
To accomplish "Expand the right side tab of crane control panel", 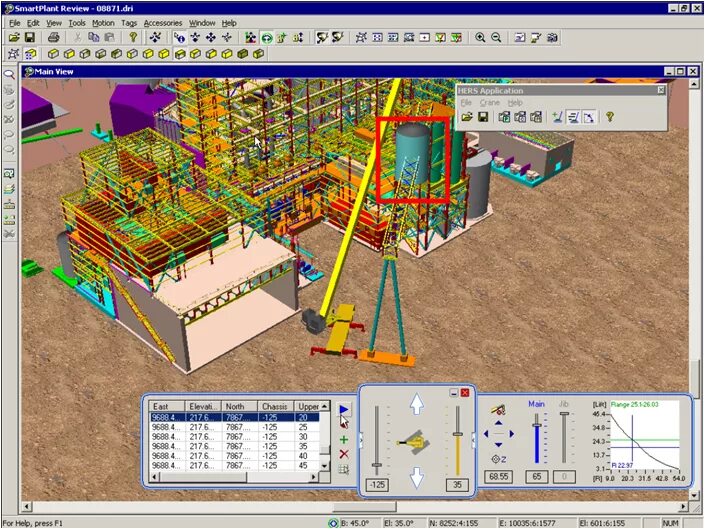I will click(473, 440).
